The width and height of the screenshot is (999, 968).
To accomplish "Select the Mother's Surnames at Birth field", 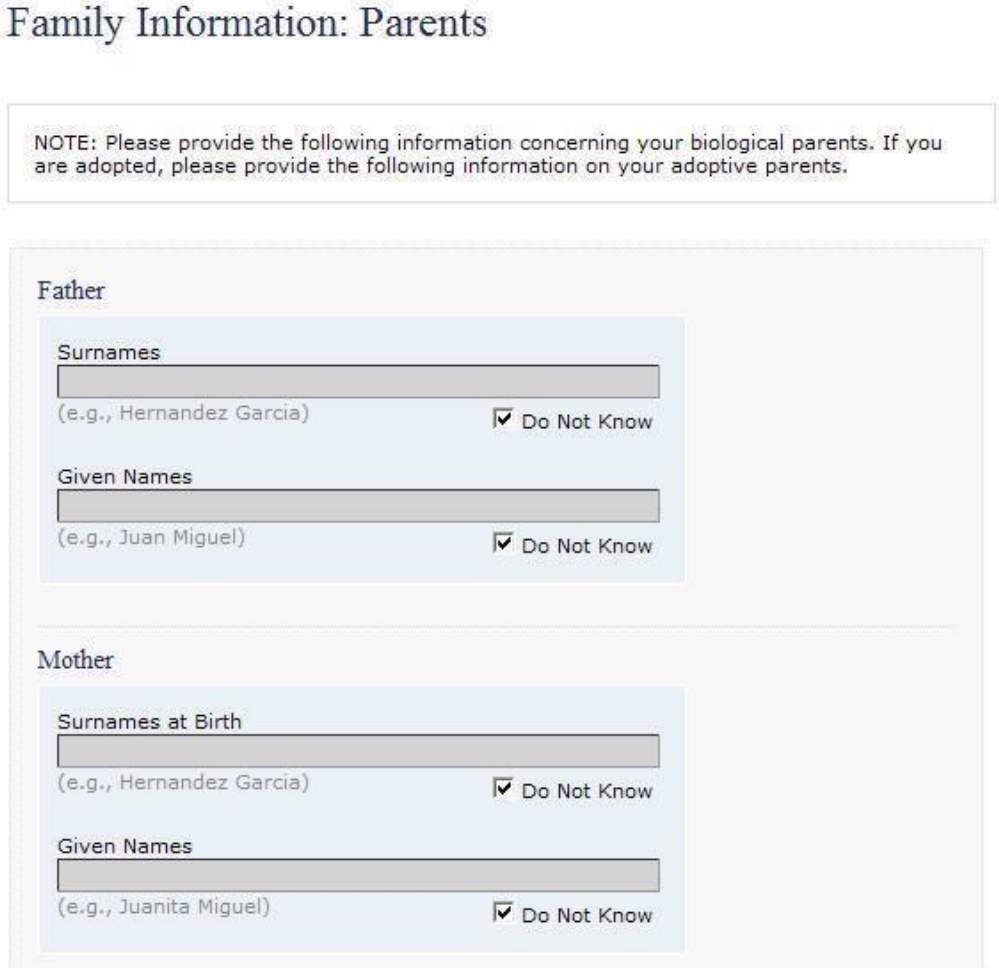I will 358,751.
